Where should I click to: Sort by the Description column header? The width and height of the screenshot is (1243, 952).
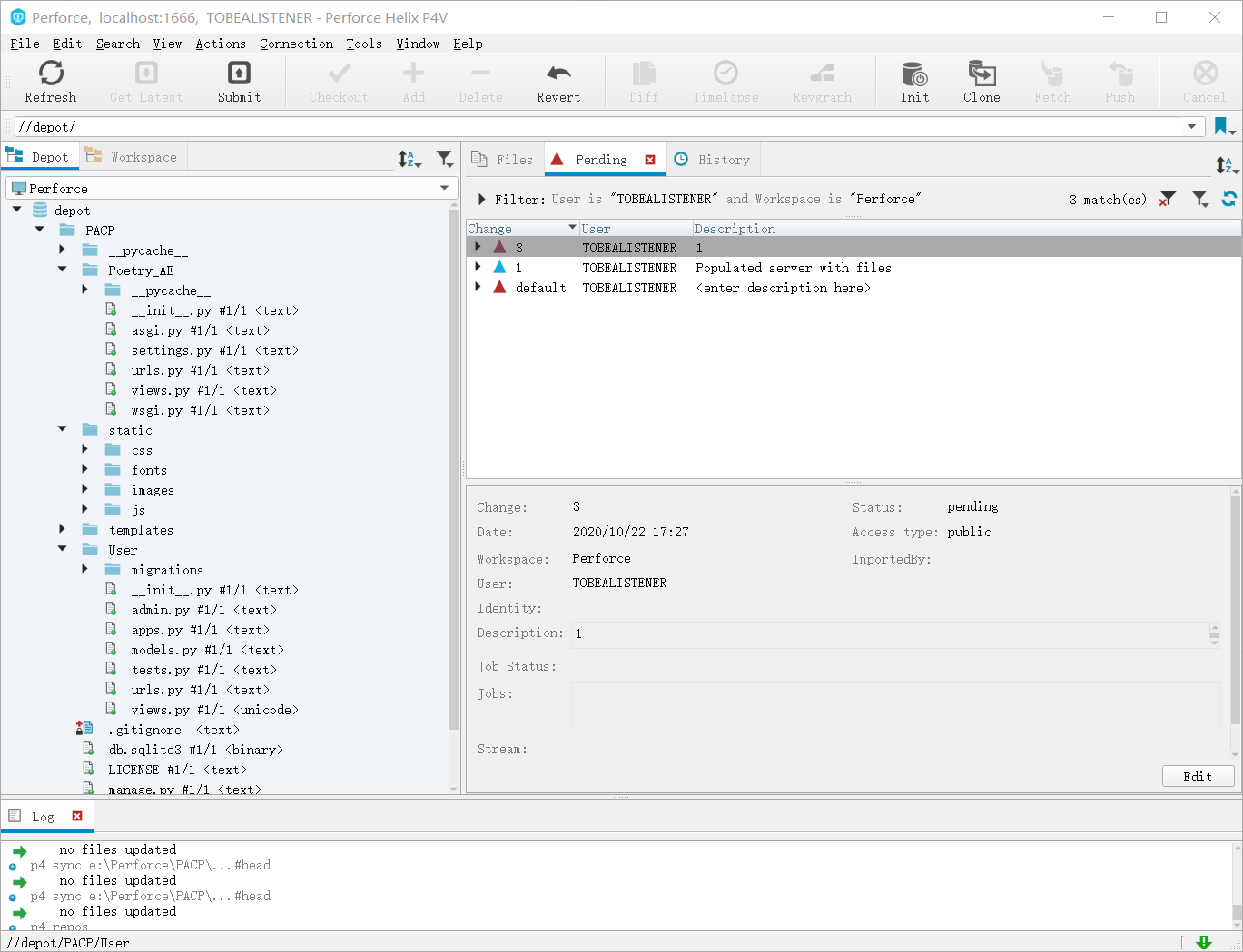tap(966, 229)
